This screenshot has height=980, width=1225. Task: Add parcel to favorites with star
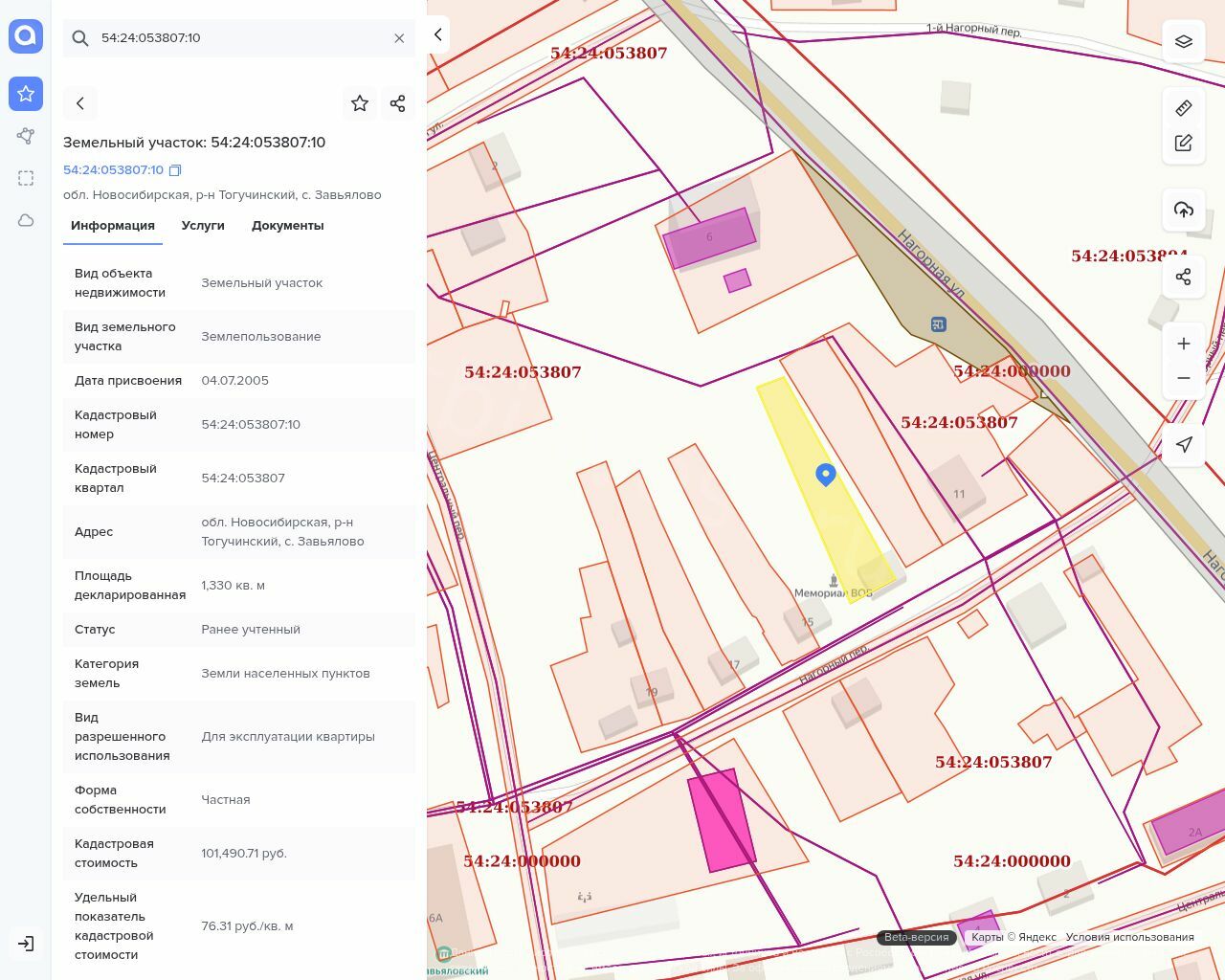point(360,103)
